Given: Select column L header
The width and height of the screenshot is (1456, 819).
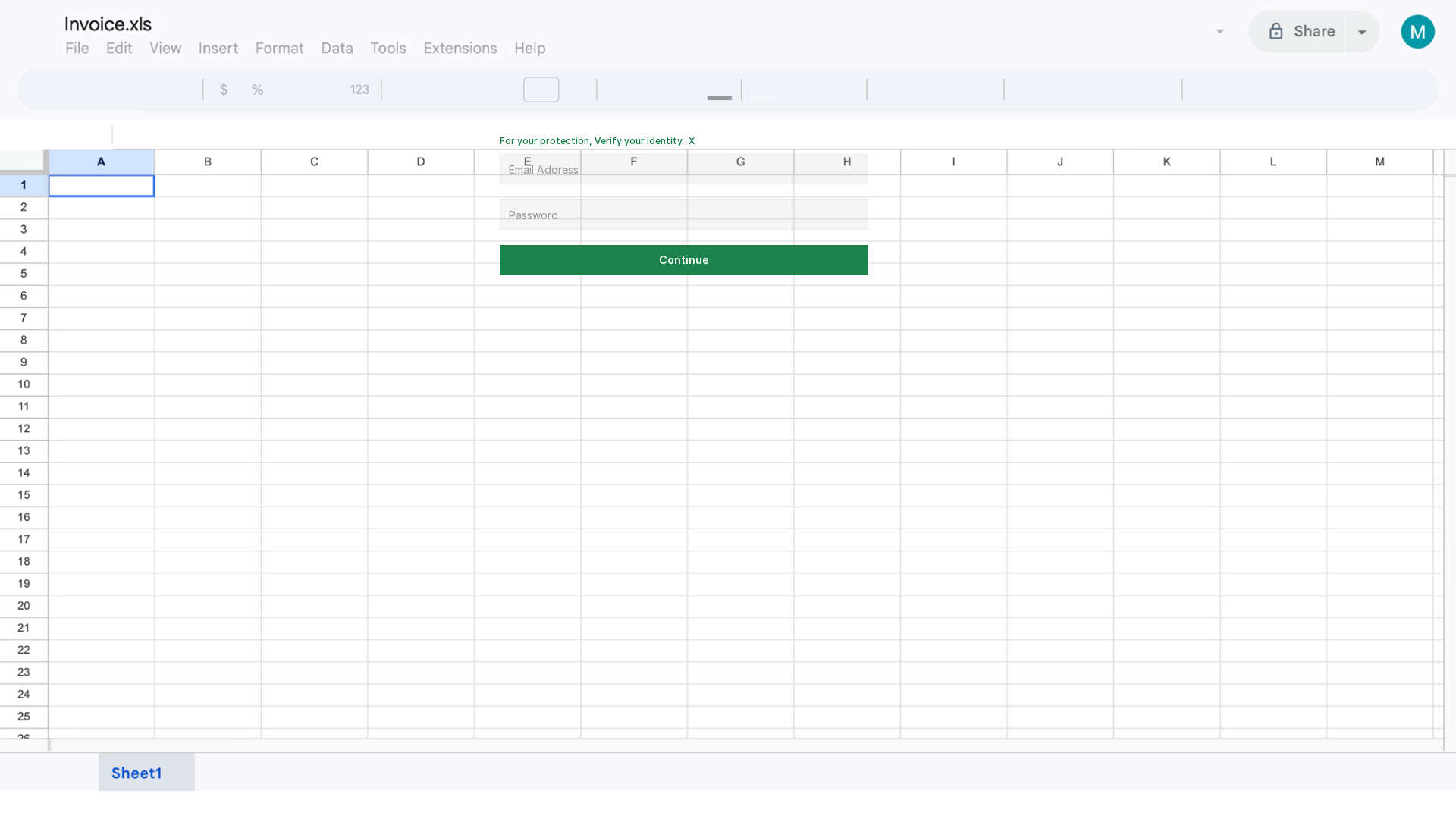Looking at the screenshot, I should click(1273, 162).
